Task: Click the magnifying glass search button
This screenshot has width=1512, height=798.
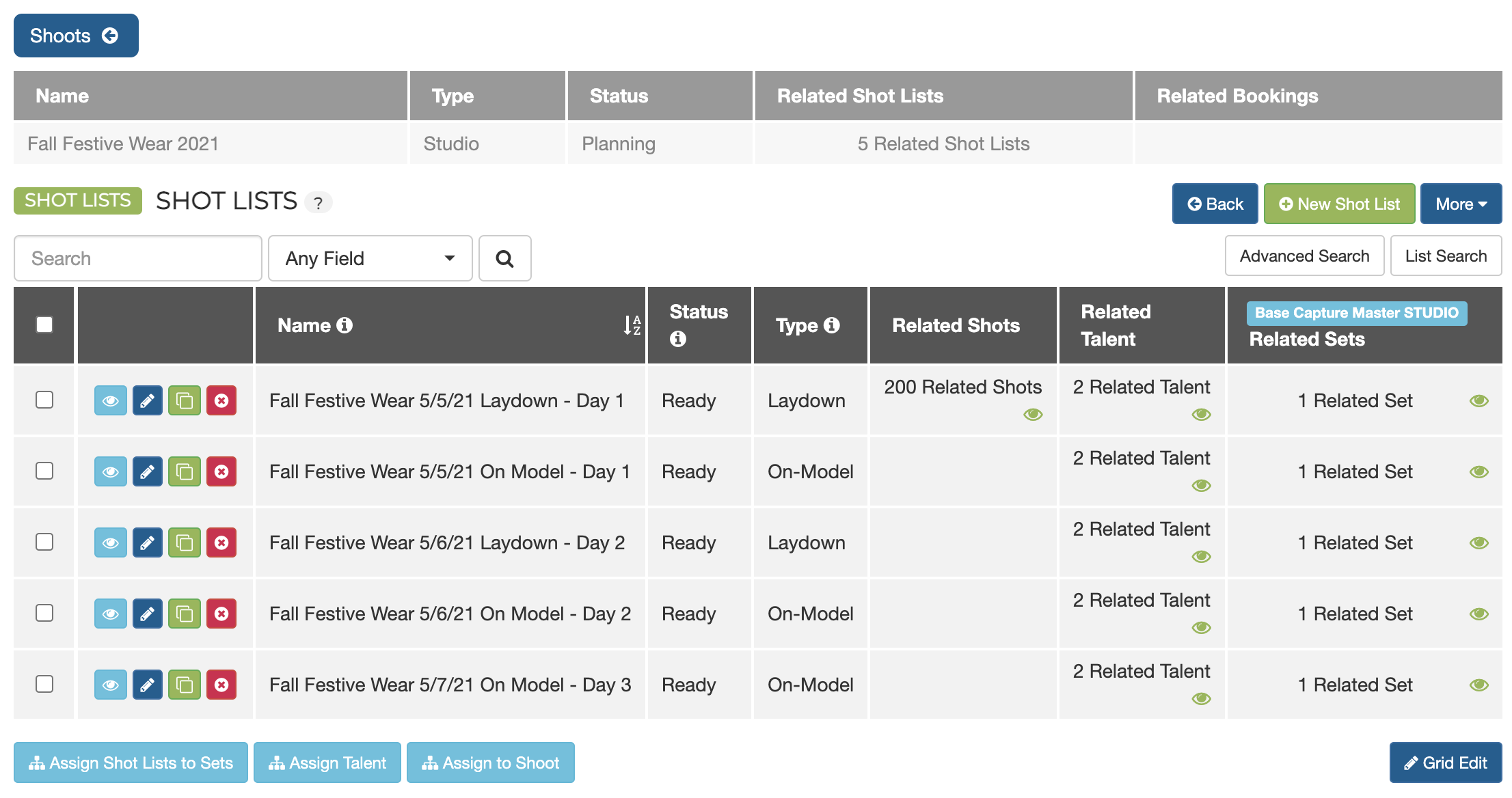Action: click(x=504, y=258)
